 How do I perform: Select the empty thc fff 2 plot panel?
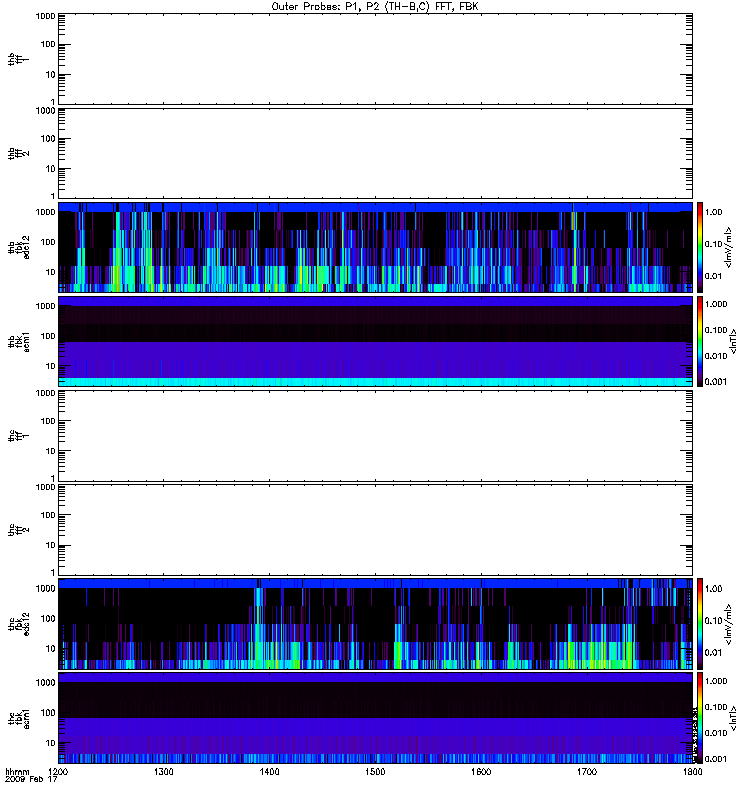pos(376,530)
